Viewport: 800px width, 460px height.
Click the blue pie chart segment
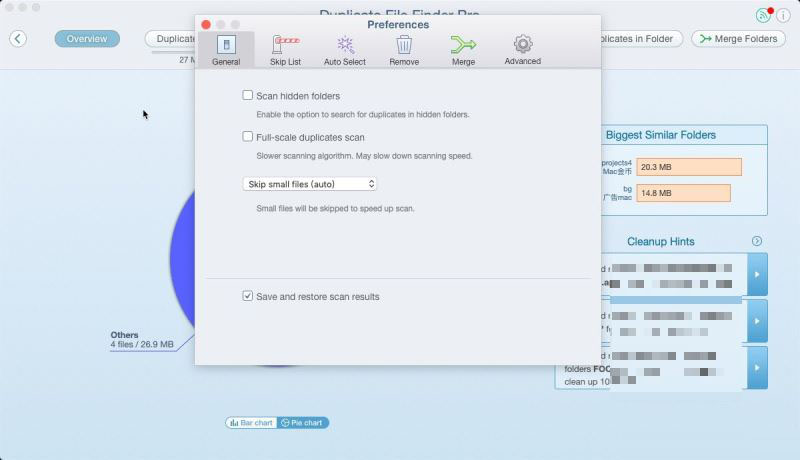point(183,260)
